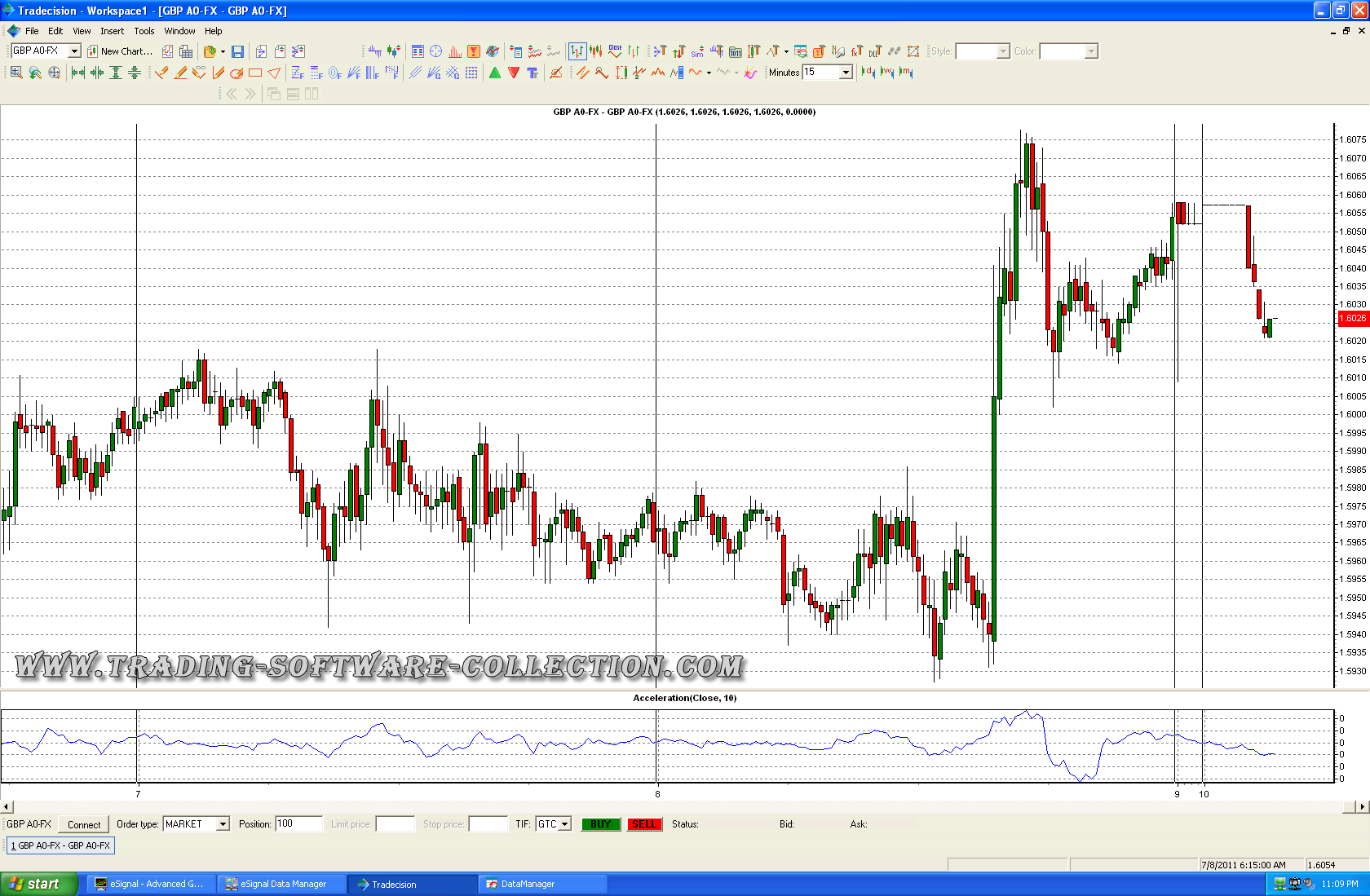Screen dimensions: 1370x896
Task: Click the red down arrow marker tool
Action: coord(514,73)
